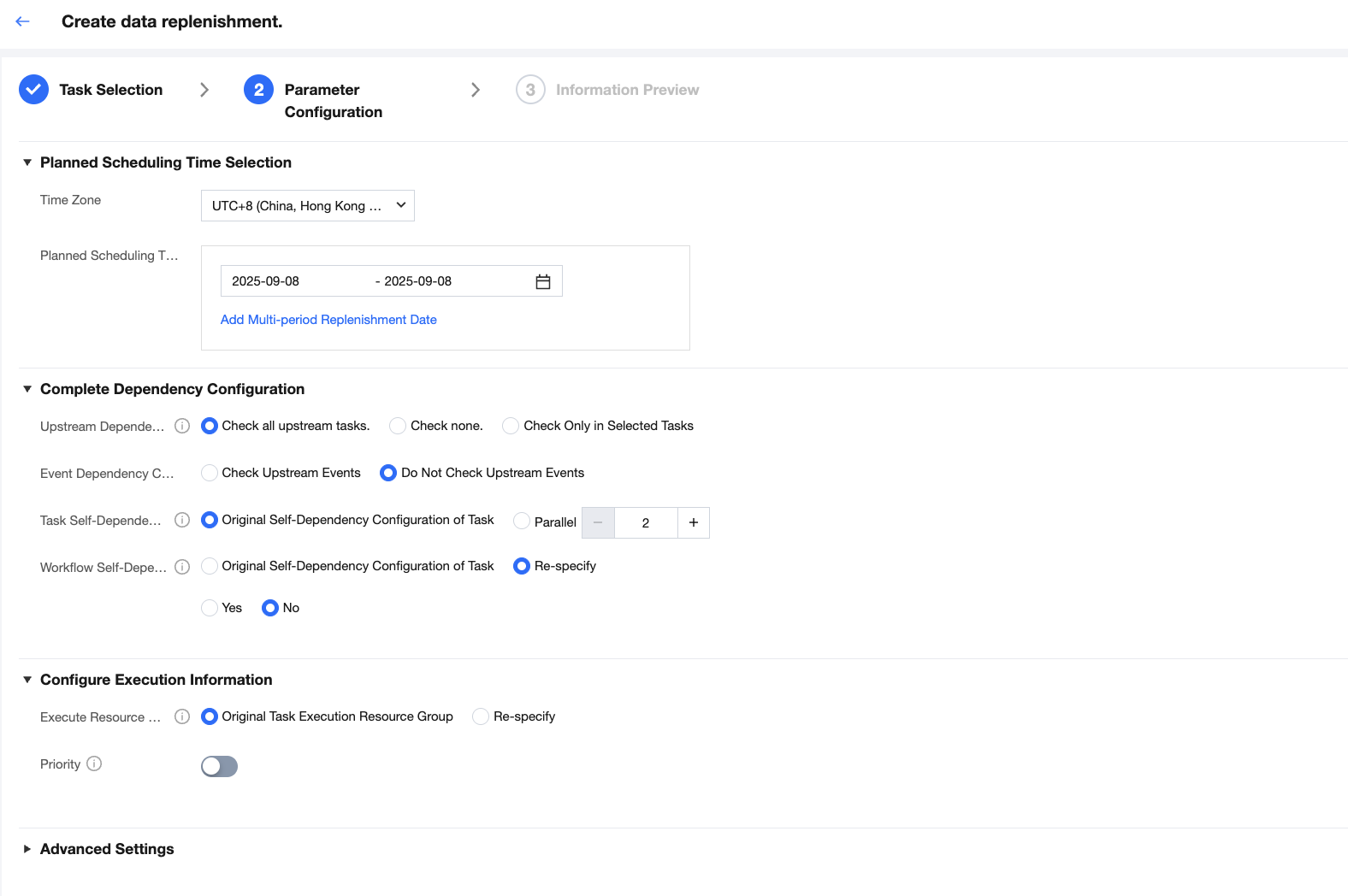Image resolution: width=1348 pixels, height=896 pixels.
Task: Select the Check none radio option
Action: 398,426
